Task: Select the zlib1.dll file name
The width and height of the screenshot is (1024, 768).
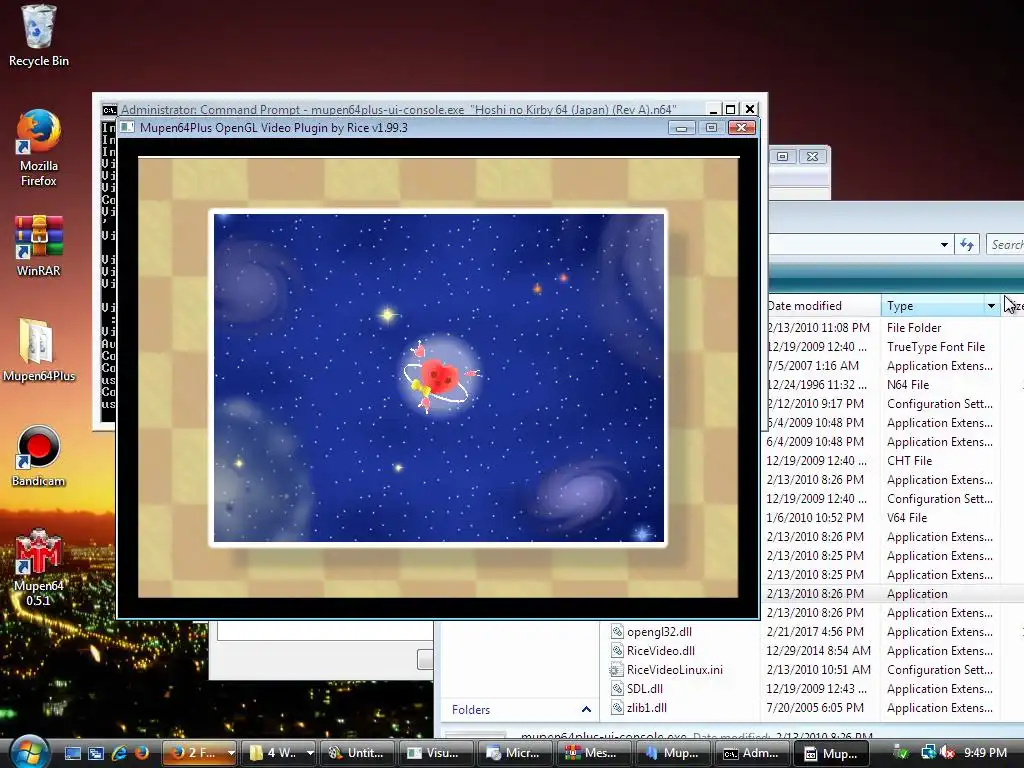Action: 647,707
